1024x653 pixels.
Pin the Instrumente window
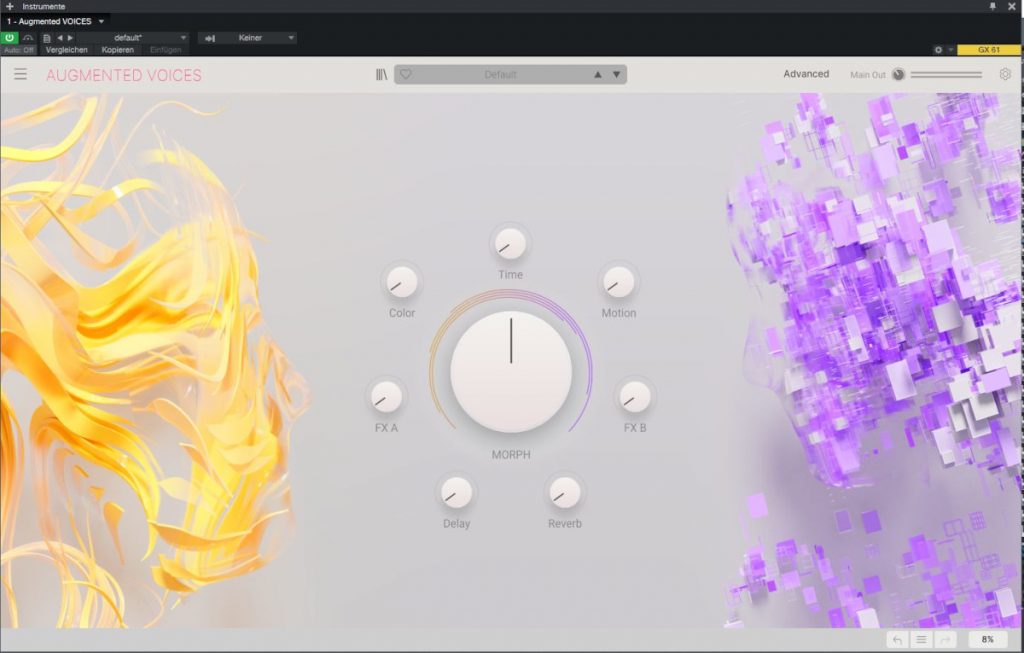pos(993,6)
